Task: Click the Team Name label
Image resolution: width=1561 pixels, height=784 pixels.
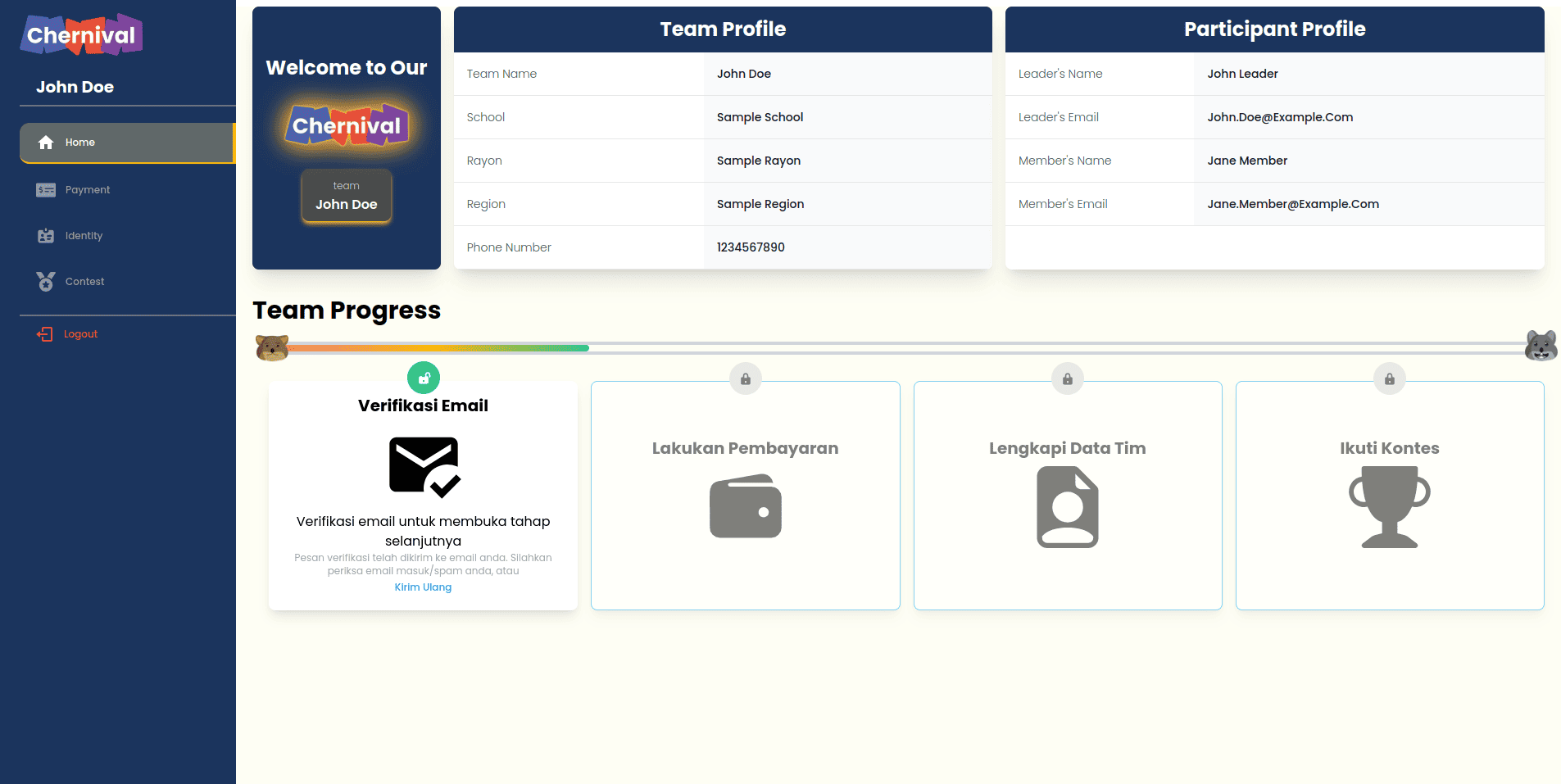Action: 501,74
